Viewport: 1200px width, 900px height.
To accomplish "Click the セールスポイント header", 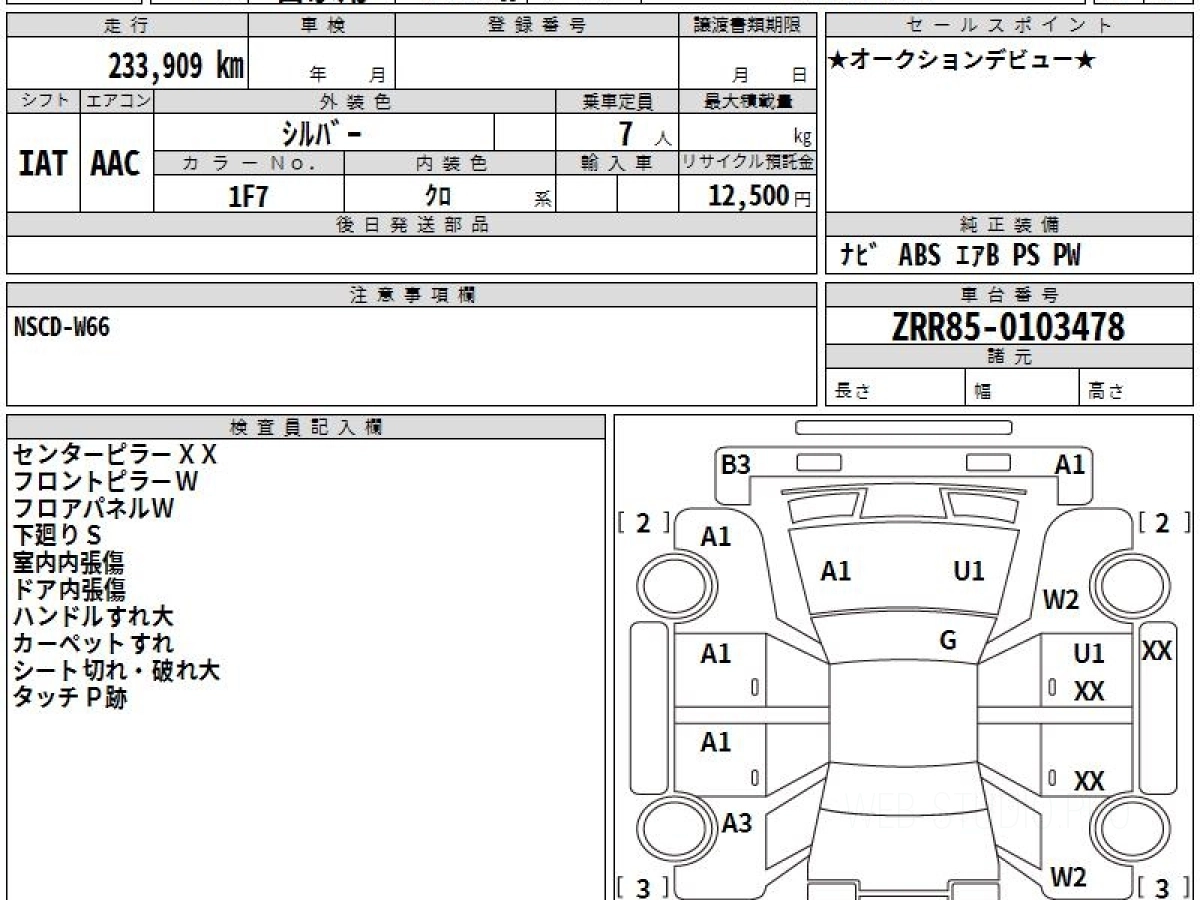I will point(1009,26).
